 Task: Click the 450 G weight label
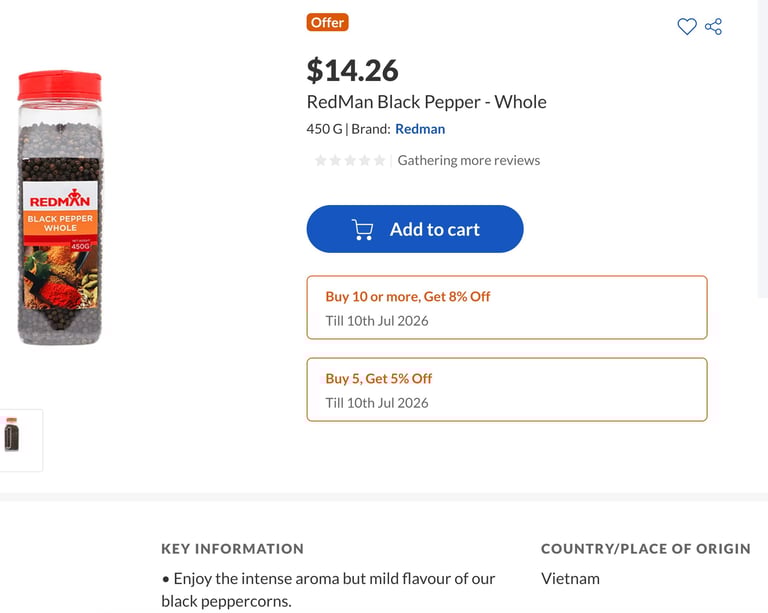coord(324,129)
